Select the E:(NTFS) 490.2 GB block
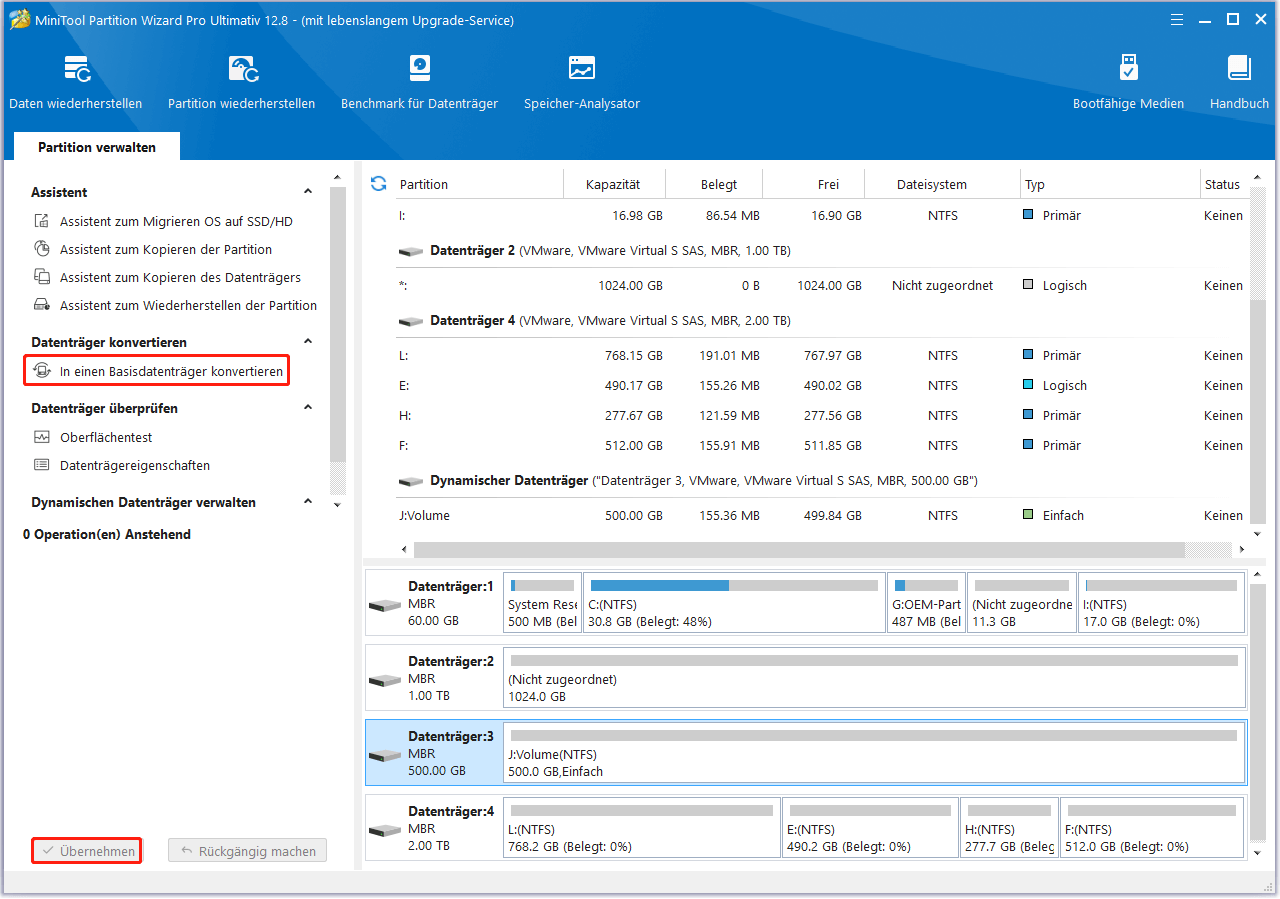The image size is (1280, 899). click(870, 828)
